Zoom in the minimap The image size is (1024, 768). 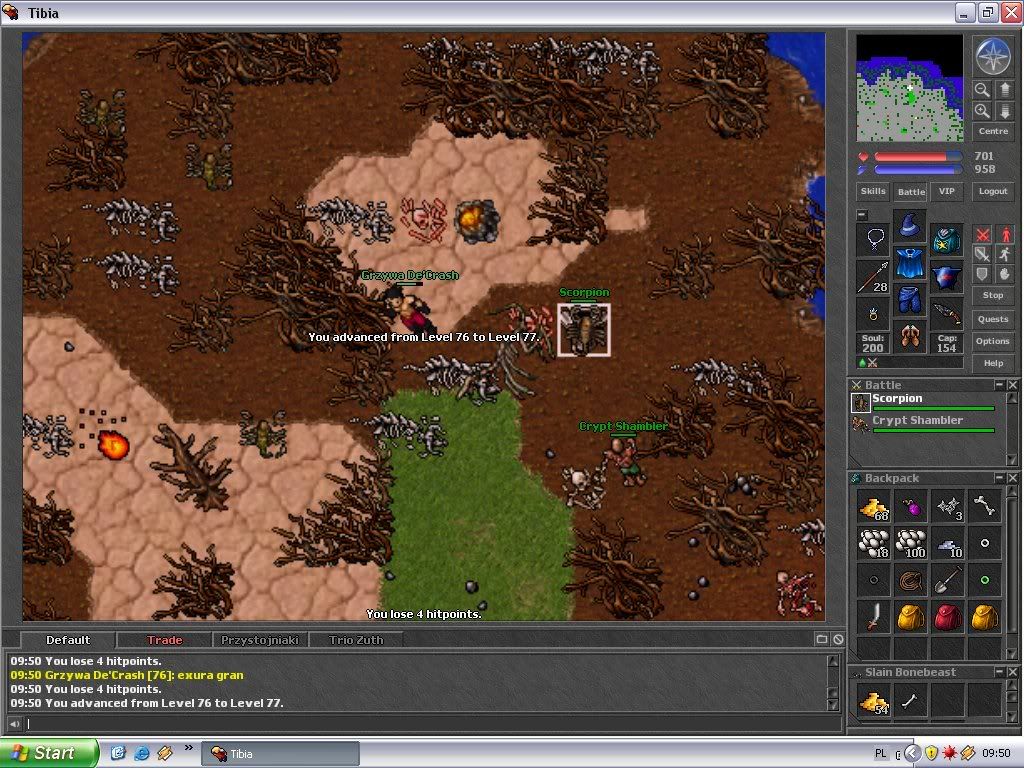click(982, 111)
